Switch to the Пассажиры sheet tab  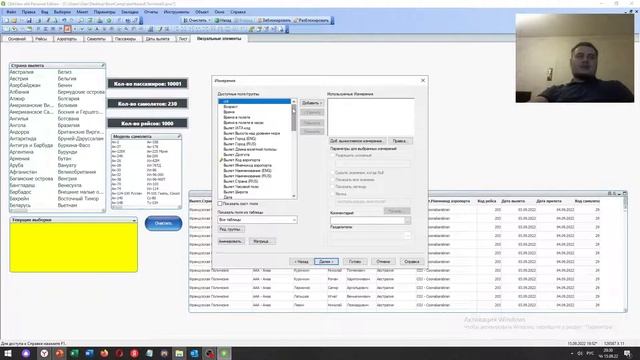[125, 39]
